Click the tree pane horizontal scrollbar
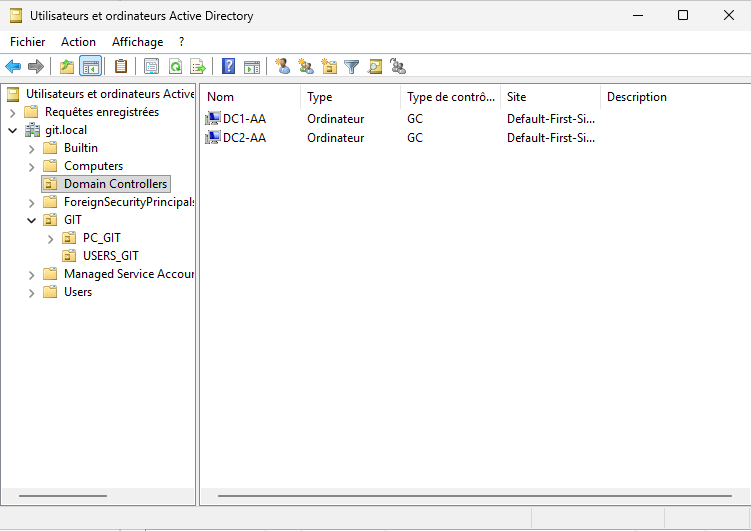The image size is (751, 531). (x=63, y=496)
